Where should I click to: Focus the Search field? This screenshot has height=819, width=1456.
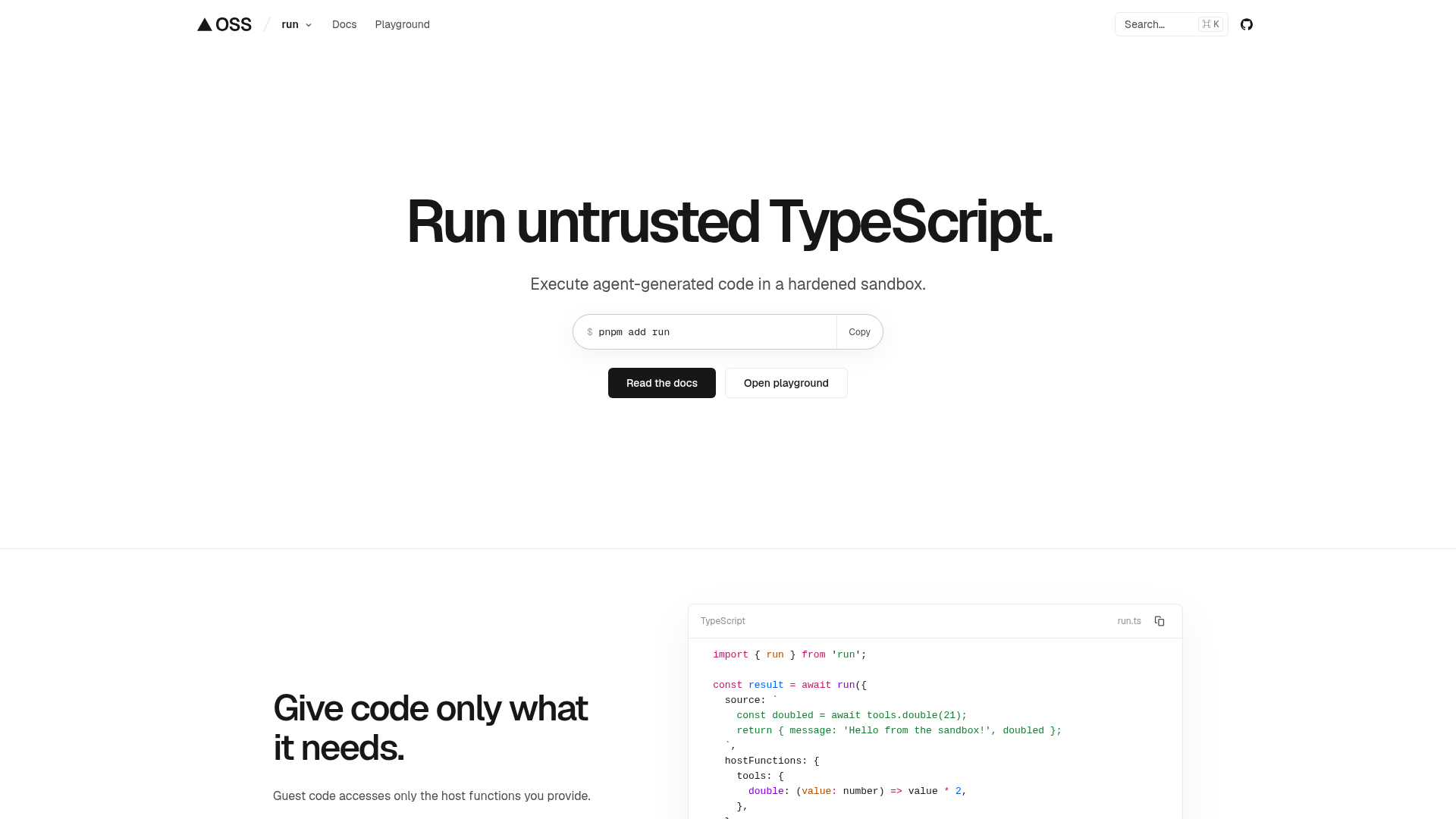(x=1171, y=24)
